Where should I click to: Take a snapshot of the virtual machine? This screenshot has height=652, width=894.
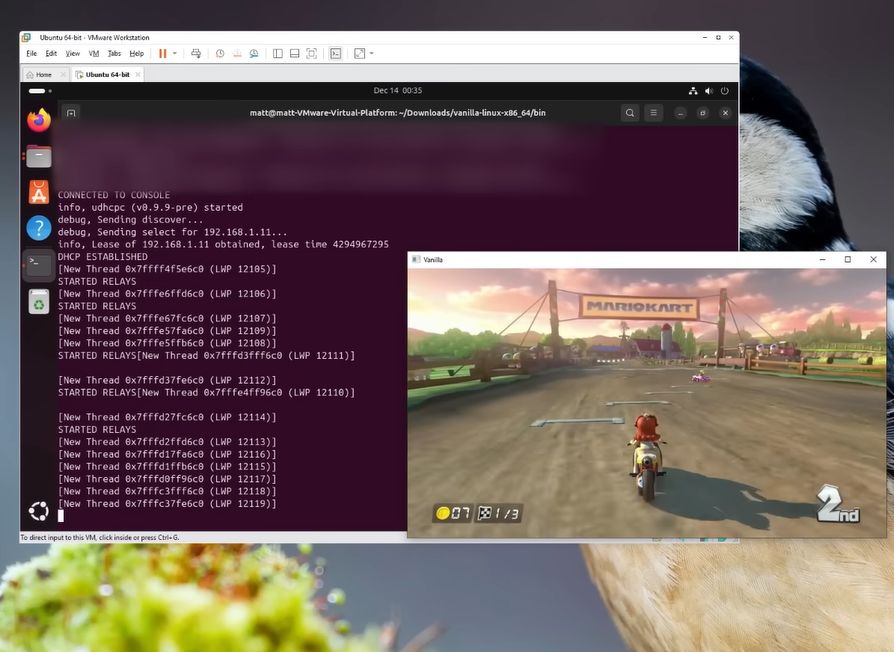(x=218, y=53)
